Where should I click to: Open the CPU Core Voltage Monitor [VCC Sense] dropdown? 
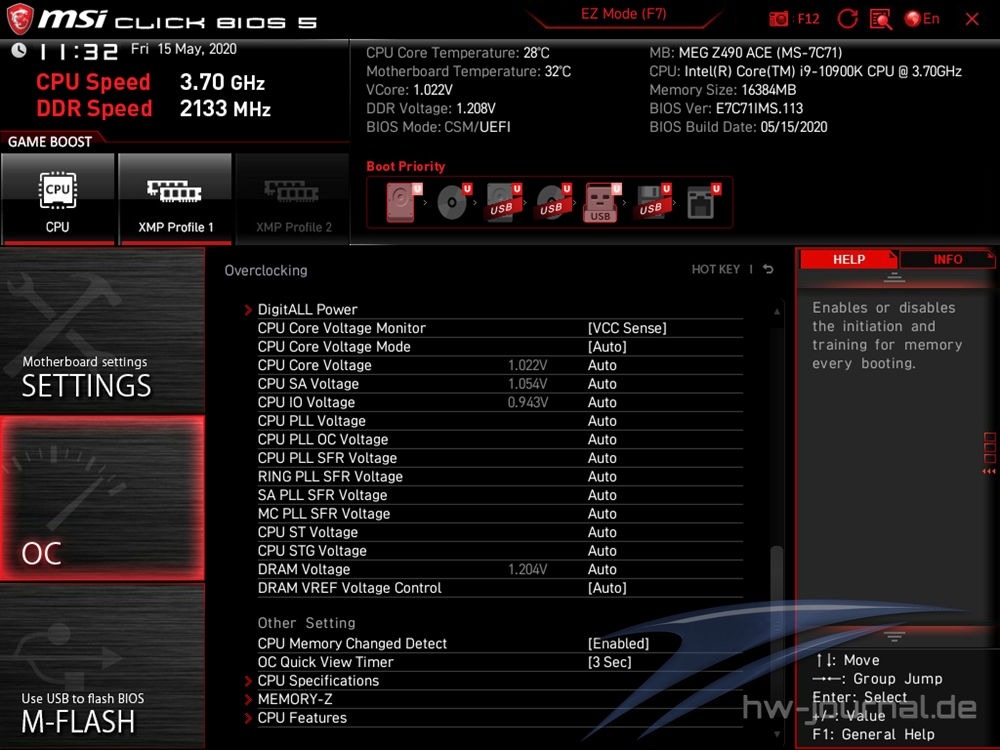coord(627,328)
